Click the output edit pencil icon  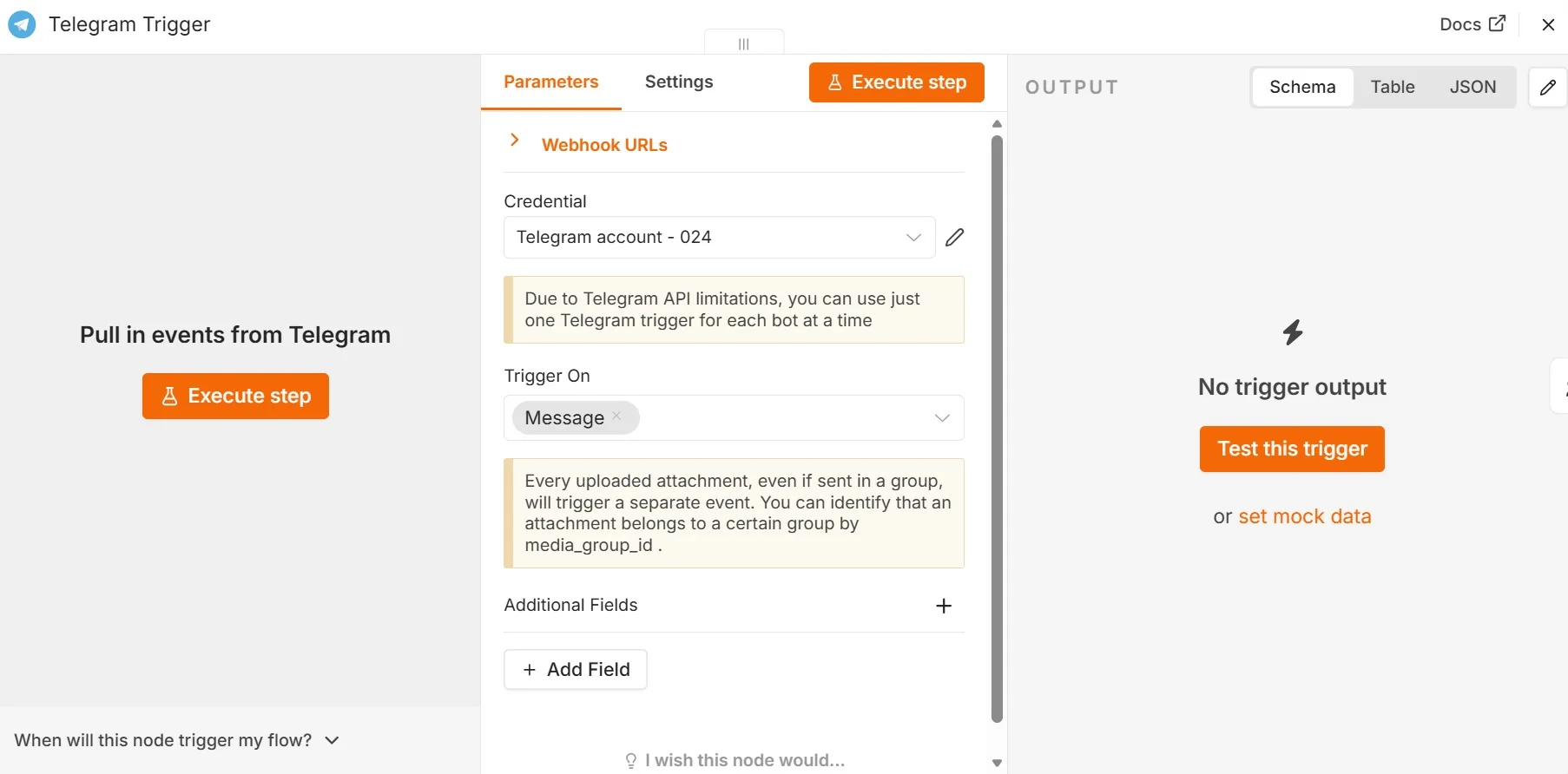pos(1547,87)
